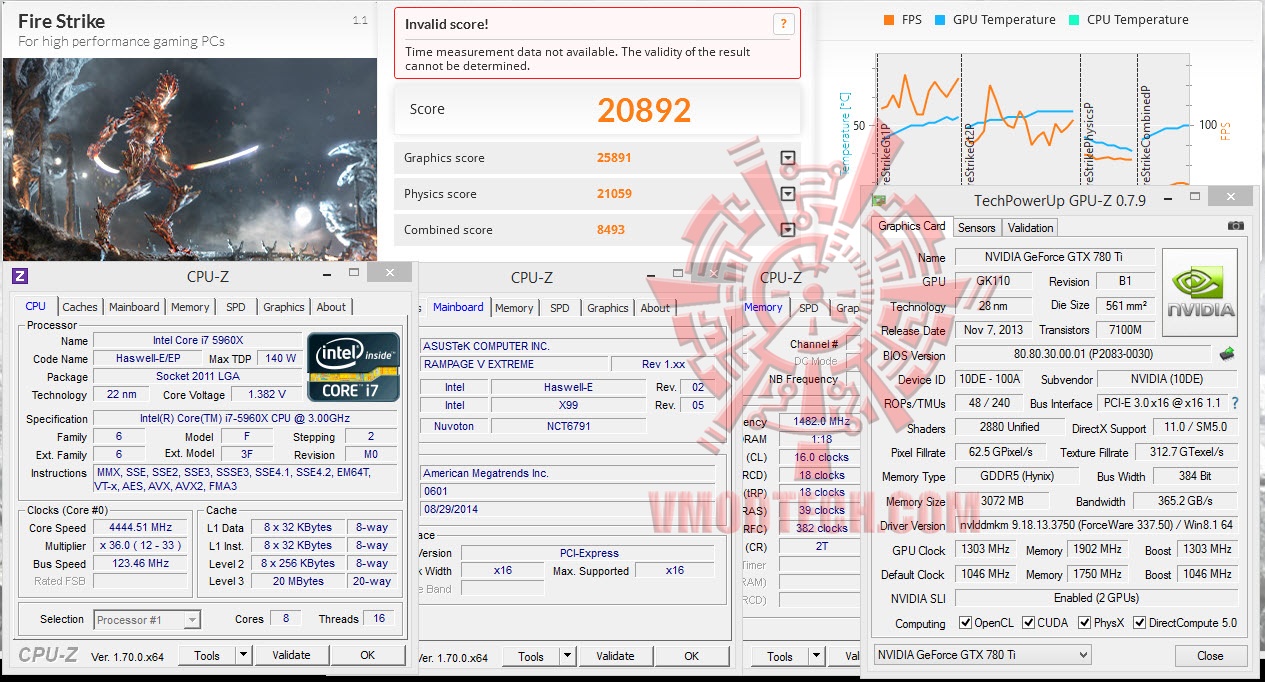The width and height of the screenshot is (1265, 682).
Task: Select SPD tab in third CPU-Z window
Action: coord(809,308)
